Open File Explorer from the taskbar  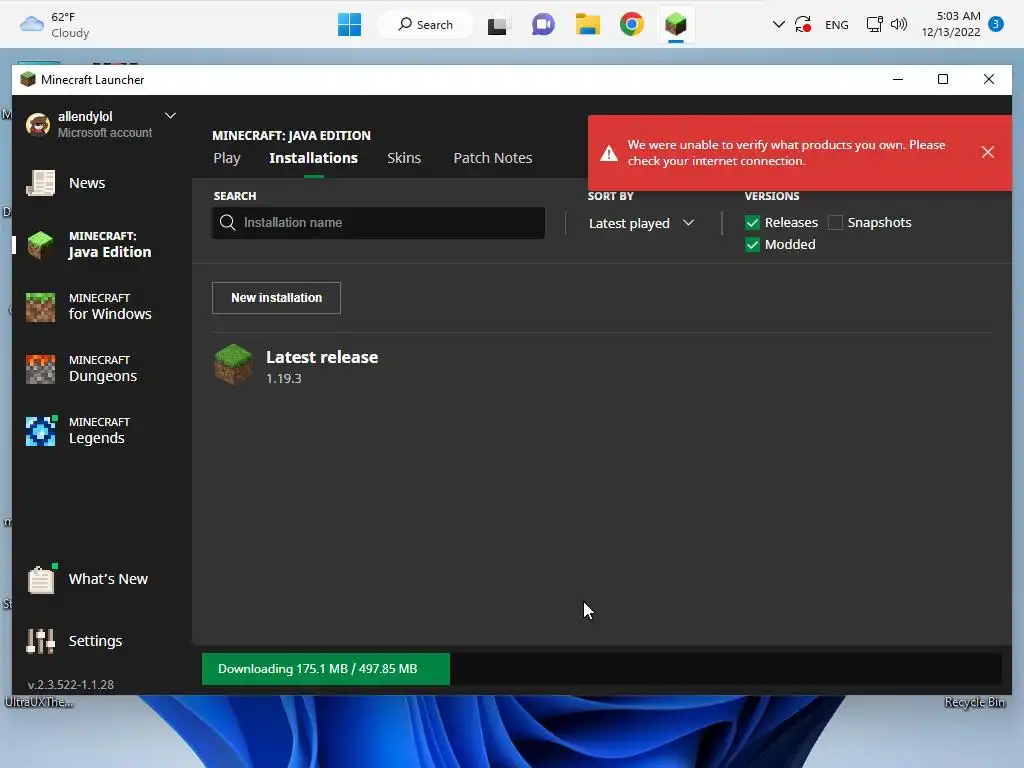[588, 25]
